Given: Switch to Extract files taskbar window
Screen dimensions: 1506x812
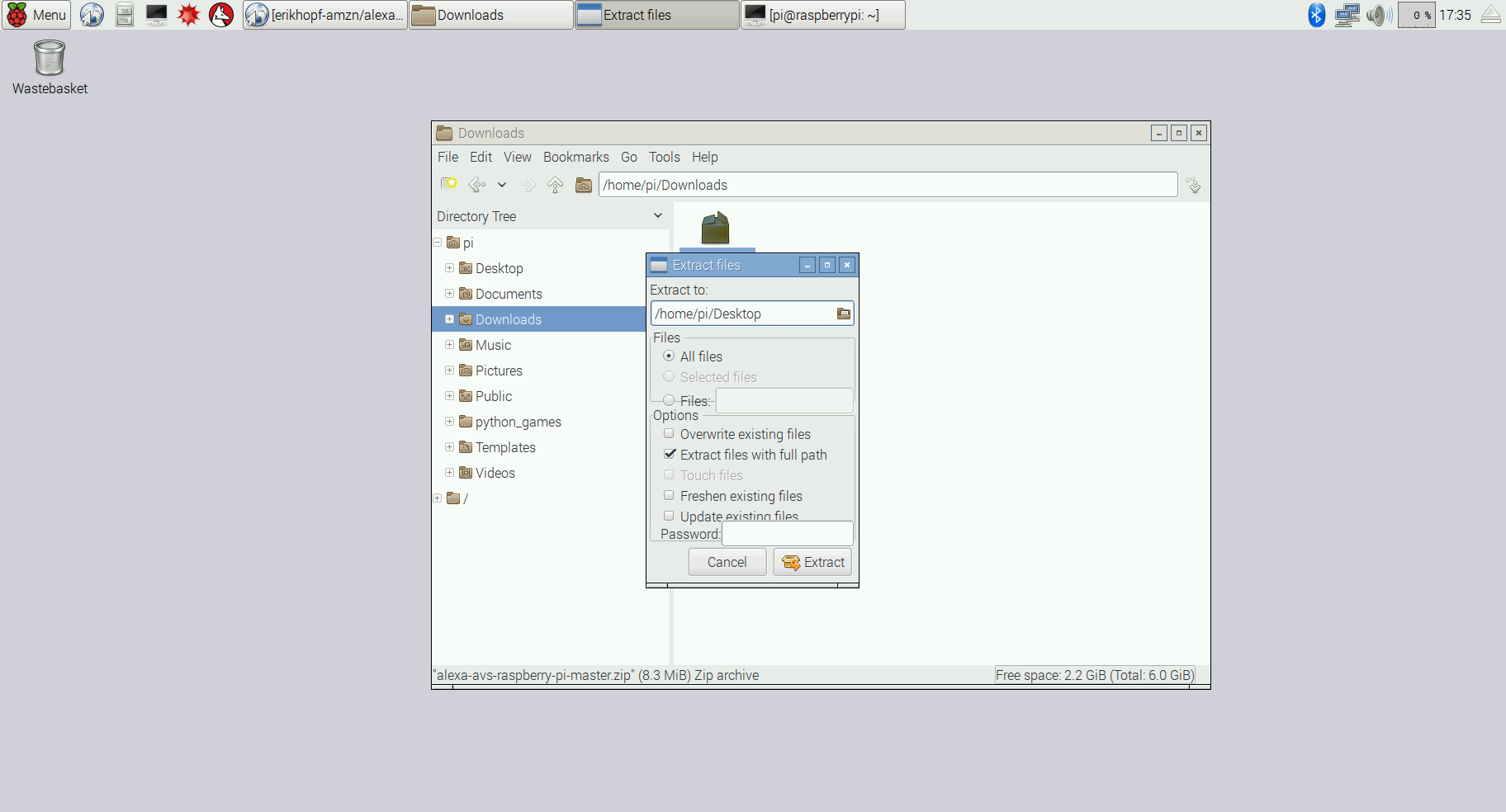Looking at the screenshot, I should tap(657, 15).
